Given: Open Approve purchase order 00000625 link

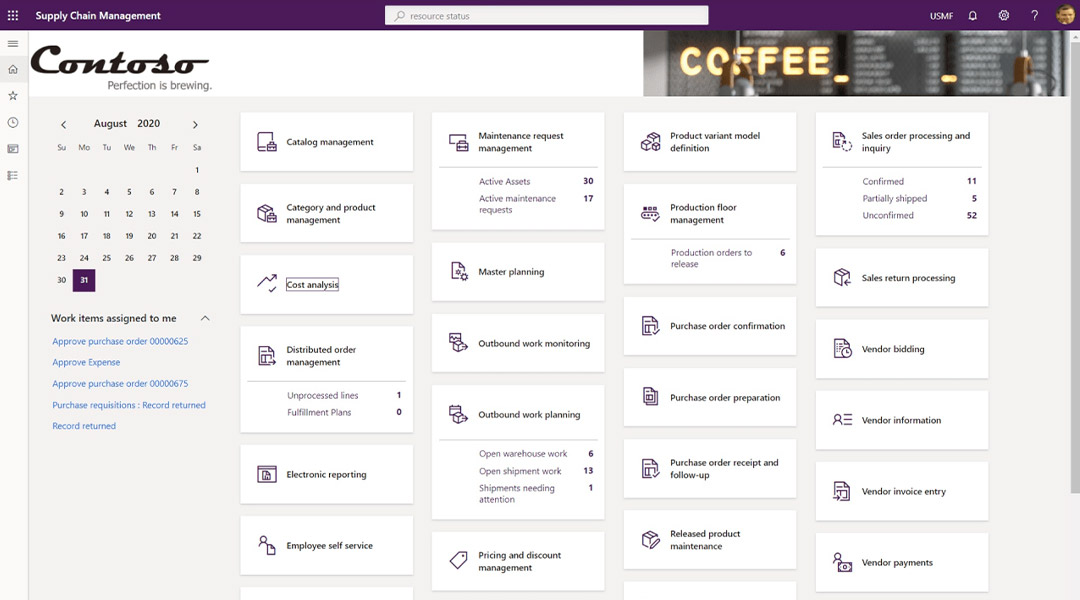Looking at the screenshot, I should coord(120,342).
